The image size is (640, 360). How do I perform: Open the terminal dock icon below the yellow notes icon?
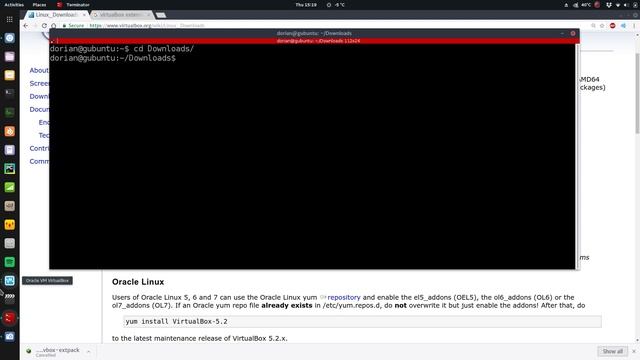click(x=9, y=93)
